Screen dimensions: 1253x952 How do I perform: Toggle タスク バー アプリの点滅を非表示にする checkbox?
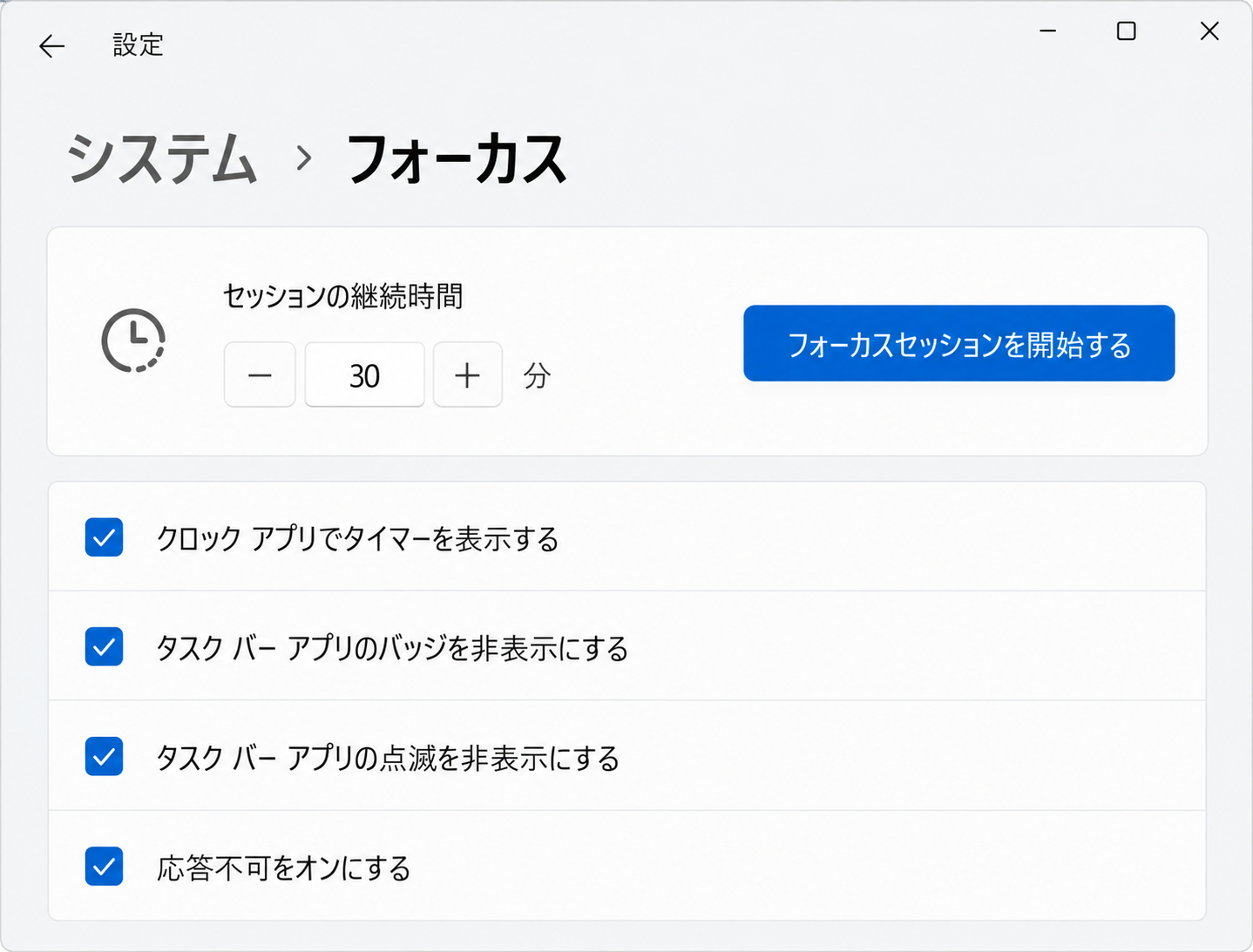pos(104,757)
